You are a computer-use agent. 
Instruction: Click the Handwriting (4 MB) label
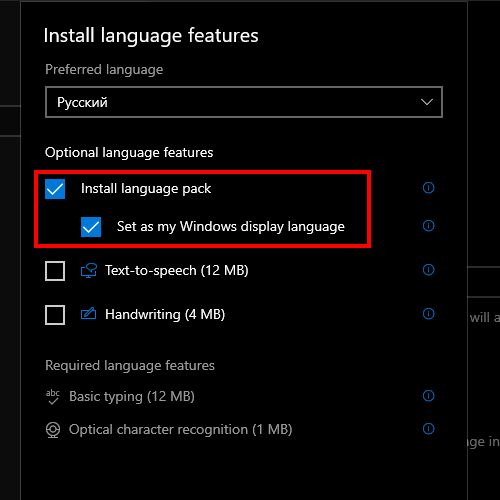click(x=165, y=314)
